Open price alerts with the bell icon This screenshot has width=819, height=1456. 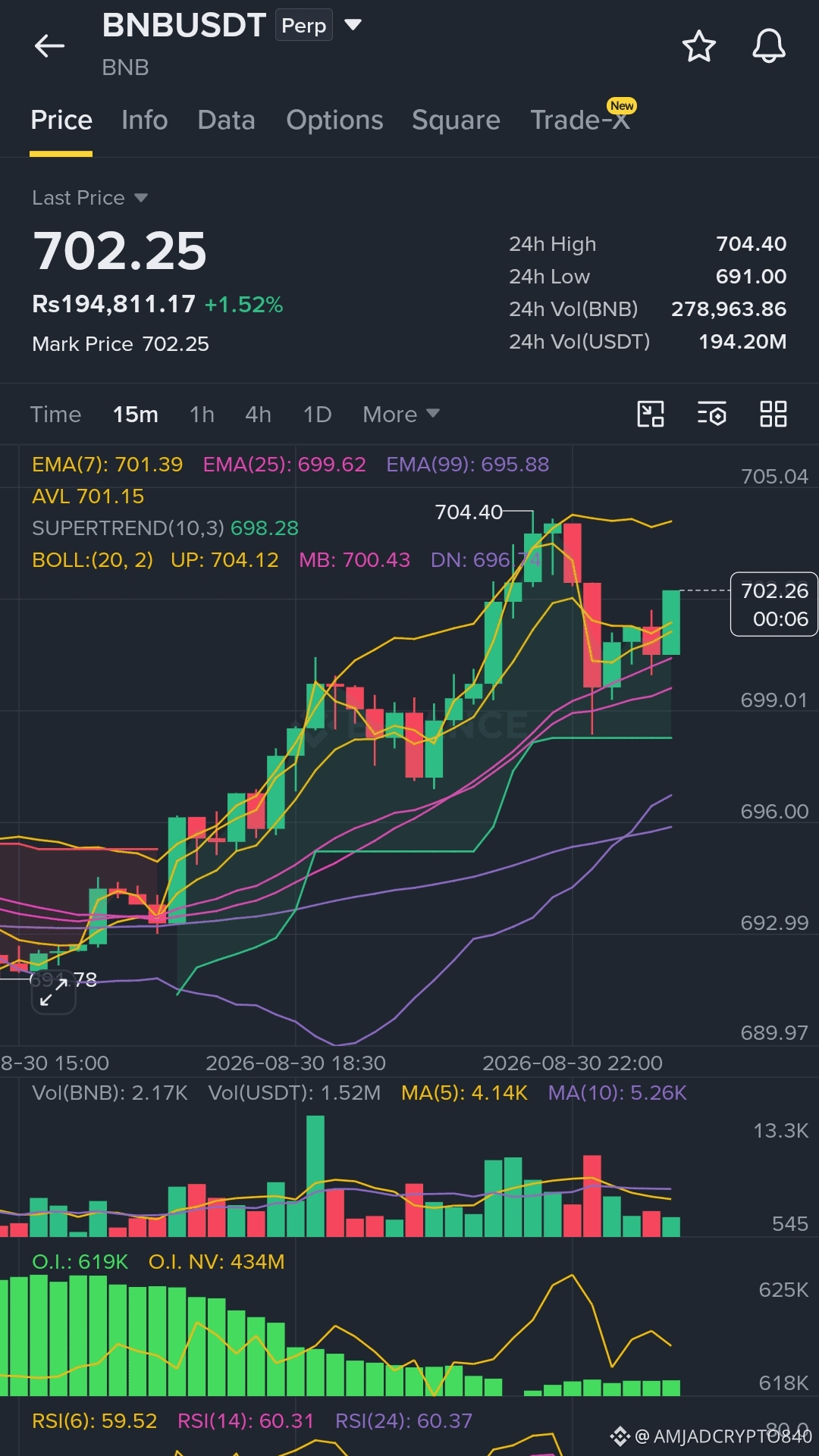tap(768, 46)
